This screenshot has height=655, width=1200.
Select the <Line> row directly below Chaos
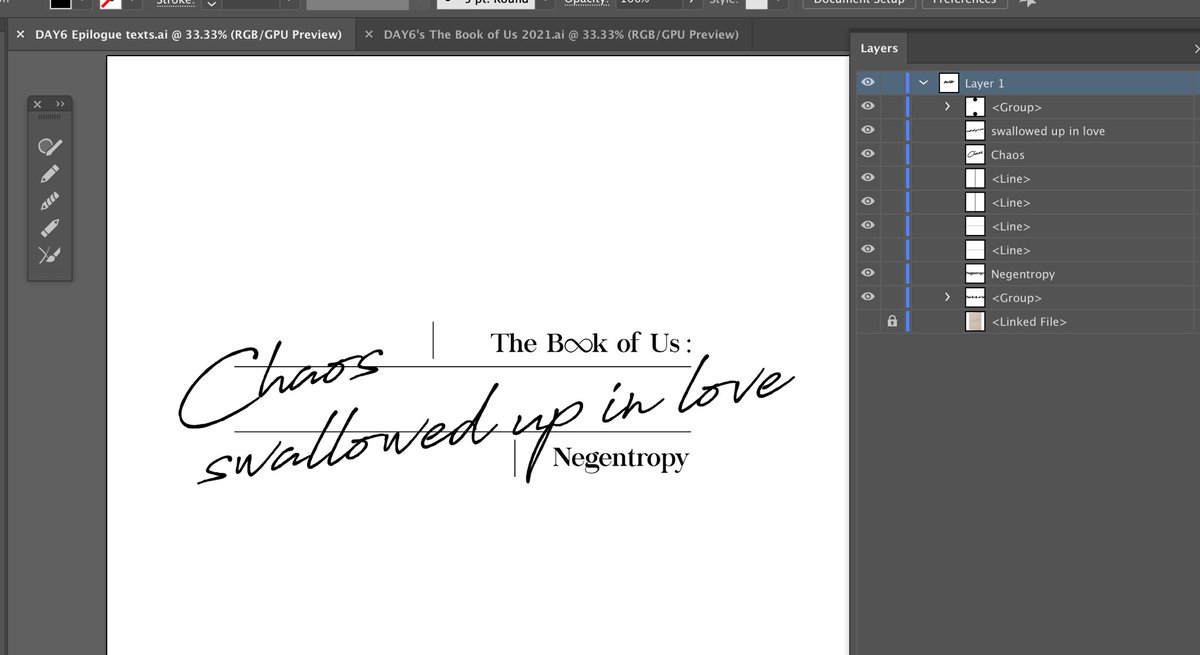(x=1028, y=179)
